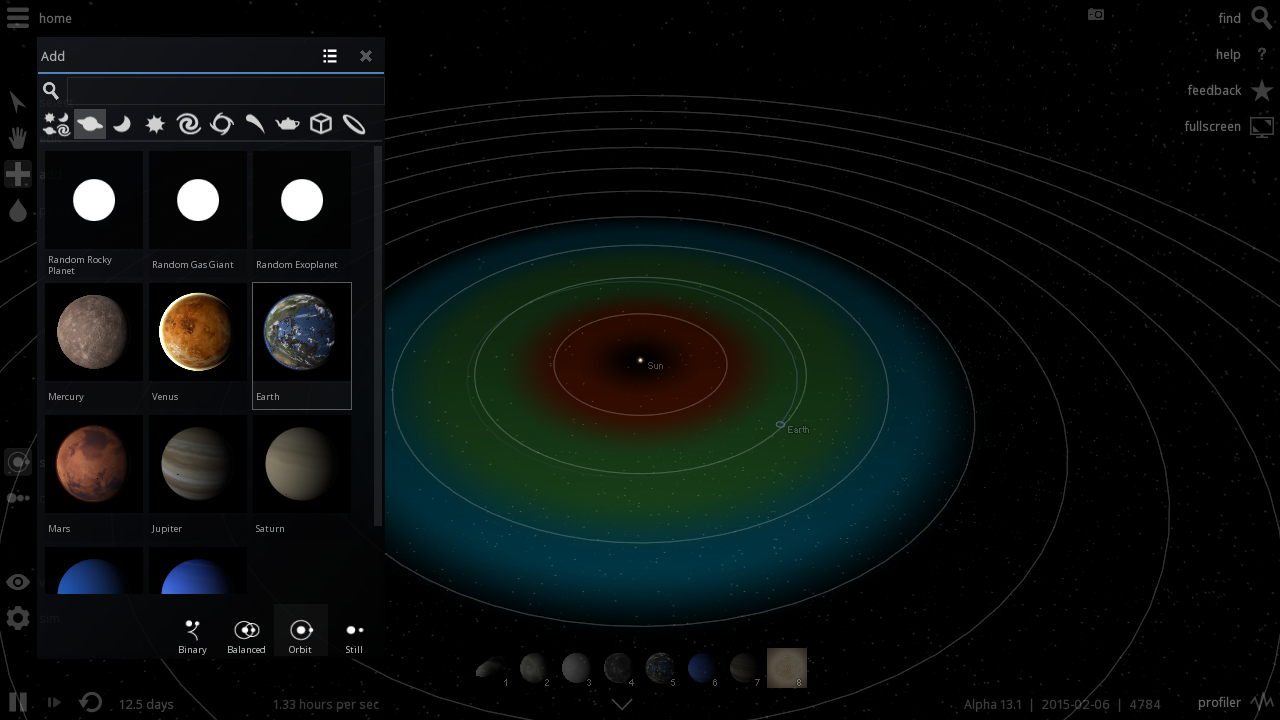
Task: Open the gear settings panel
Action: tap(17, 618)
